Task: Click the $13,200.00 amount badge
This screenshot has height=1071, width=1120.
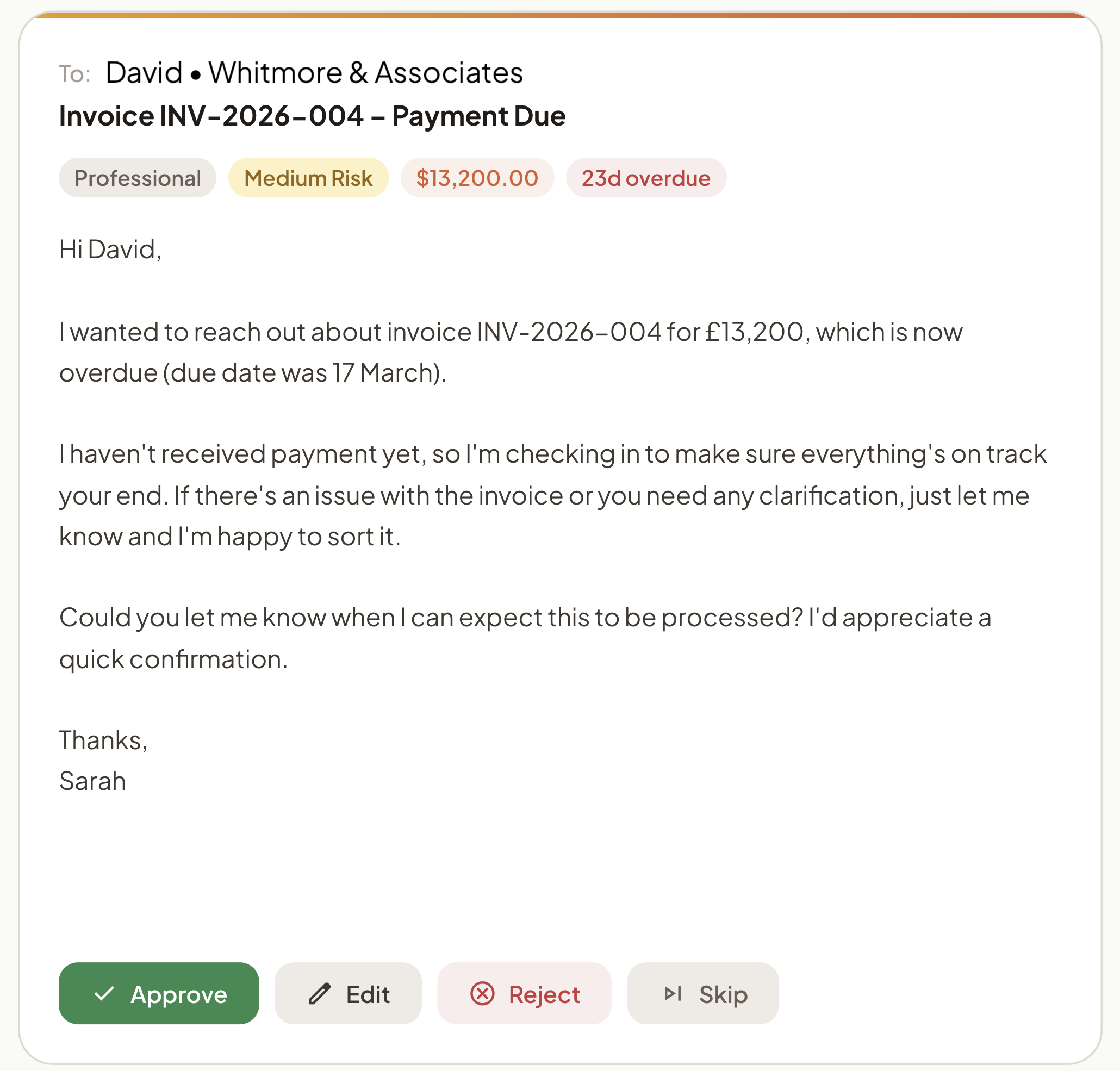Action: [x=477, y=178]
